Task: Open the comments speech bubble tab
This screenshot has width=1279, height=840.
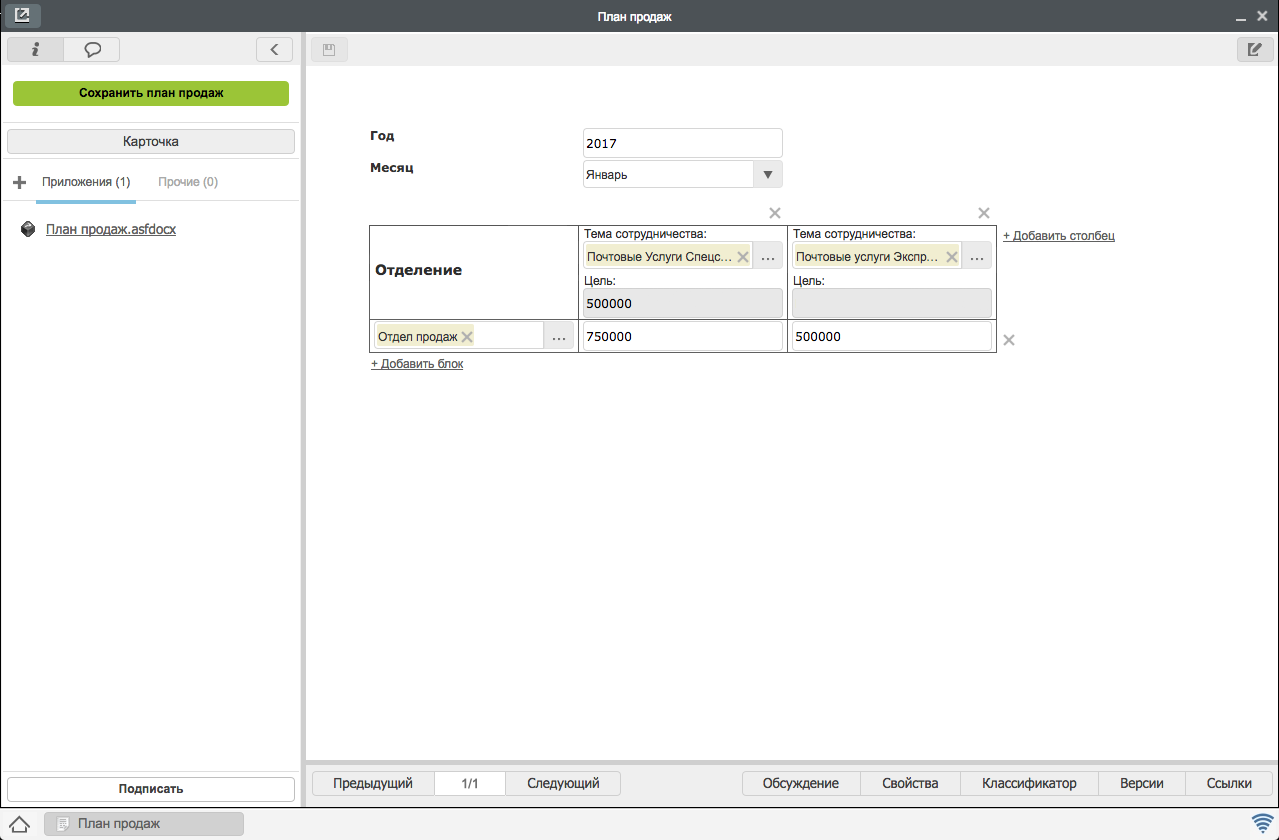Action: pos(92,49)
